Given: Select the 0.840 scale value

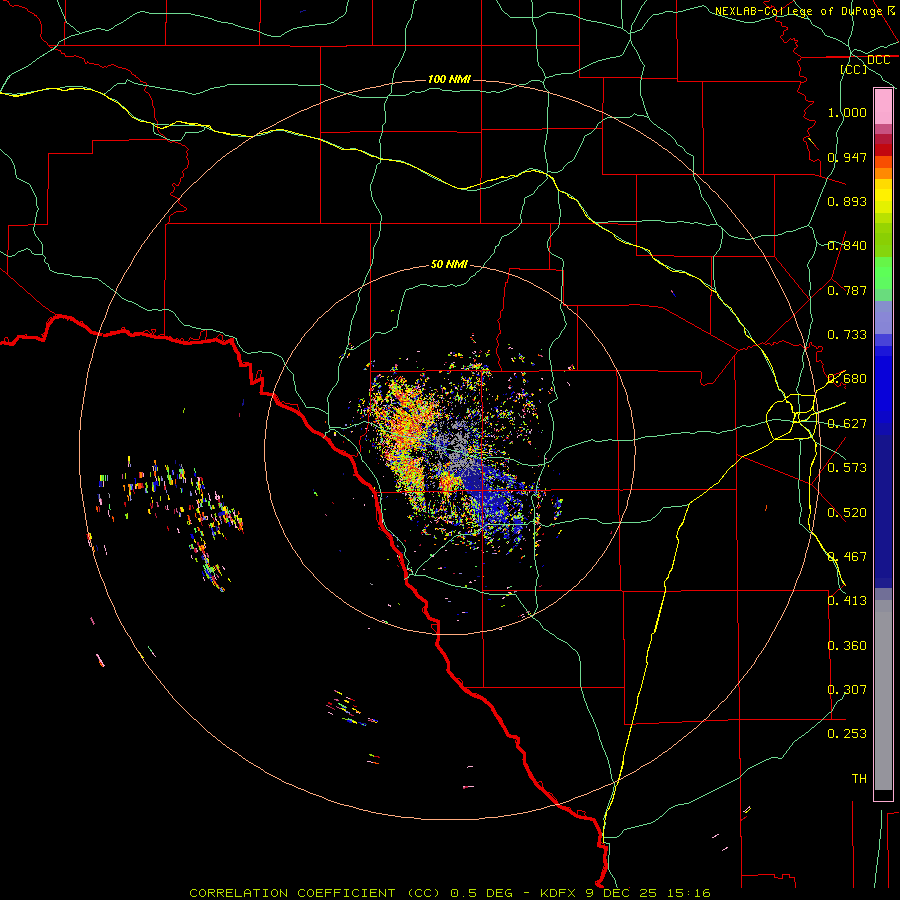Looking at the screenshot, I should pos(847,246).
